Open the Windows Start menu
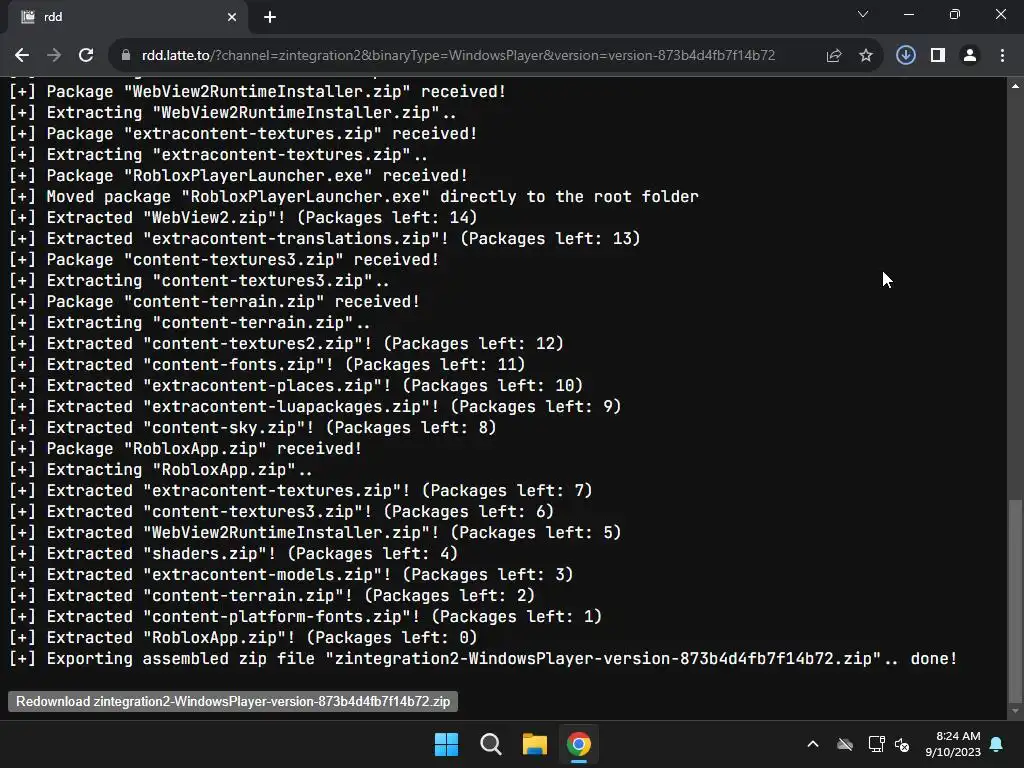This screenshot has width=1024, height=768. (446, 744)
